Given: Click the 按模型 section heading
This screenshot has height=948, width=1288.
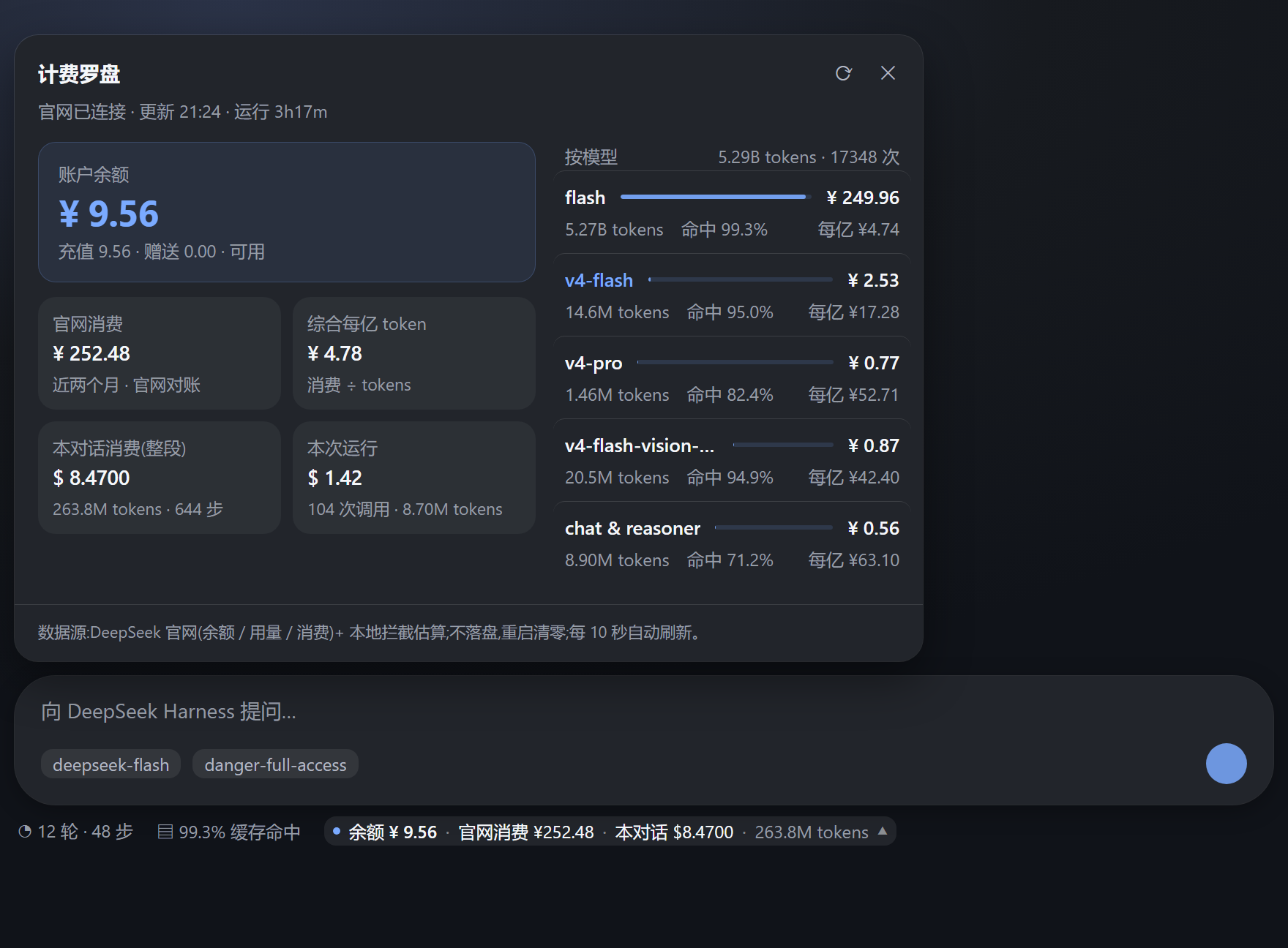Looking at the screenshot, I should click(x=591, y=157).
